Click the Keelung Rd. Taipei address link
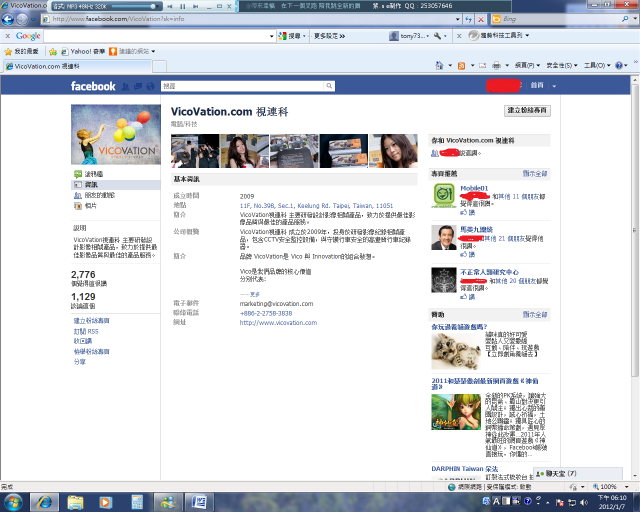The width and height of the screenshot is (640, 512). coord(316,206)
